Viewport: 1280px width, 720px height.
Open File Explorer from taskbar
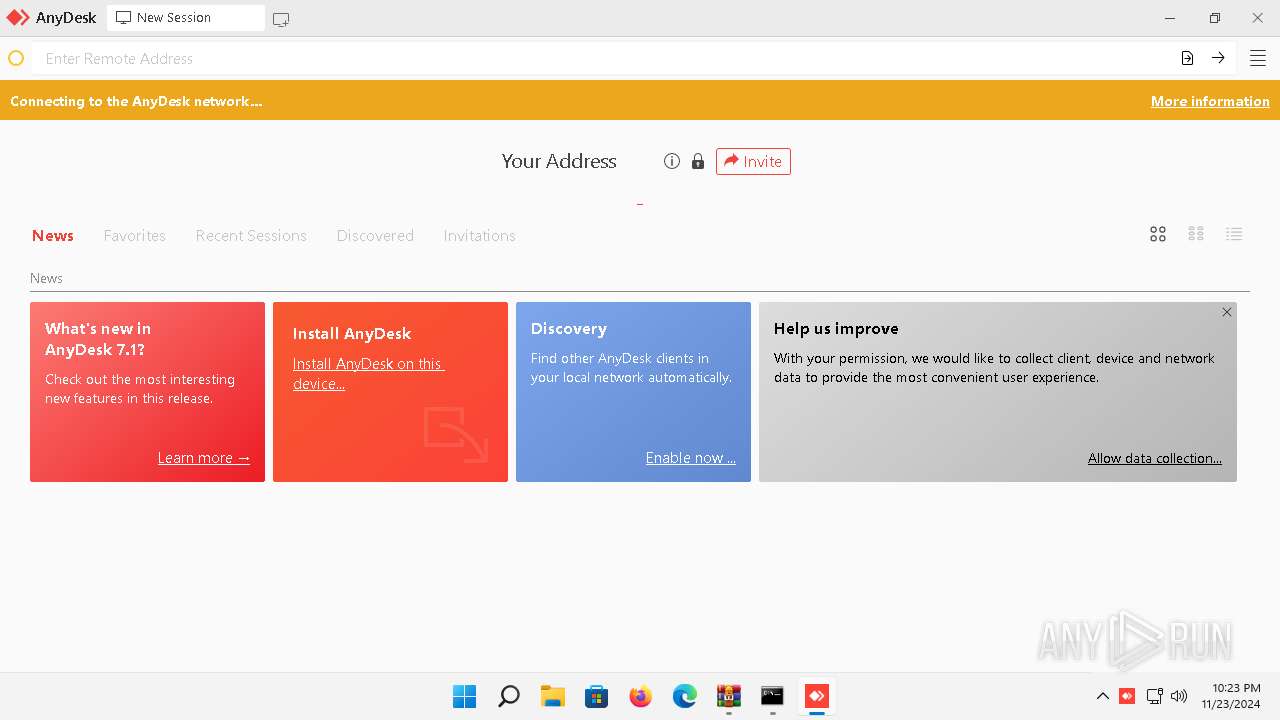coord(553,696)
